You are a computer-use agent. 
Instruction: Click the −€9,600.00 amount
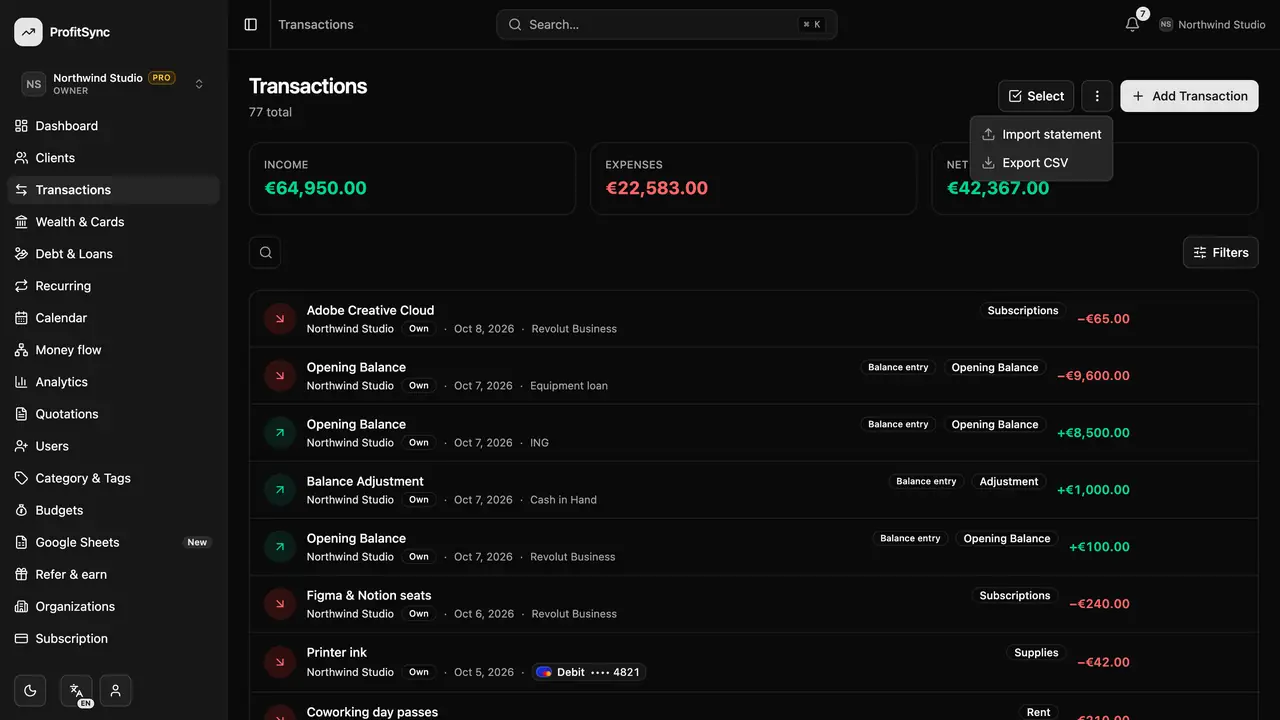(x=1093, y=376)
